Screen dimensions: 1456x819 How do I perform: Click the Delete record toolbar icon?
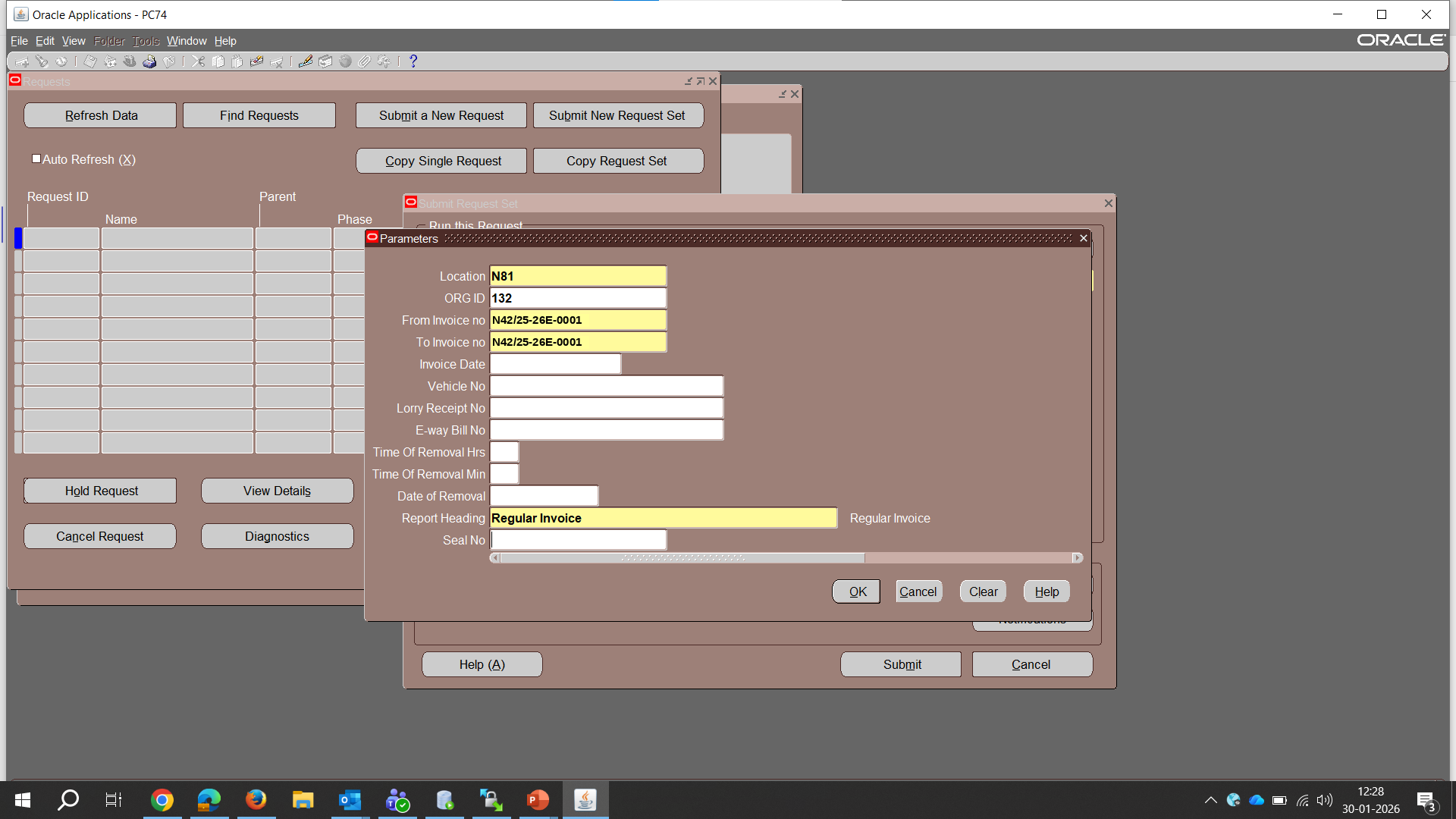click(277, 61)
